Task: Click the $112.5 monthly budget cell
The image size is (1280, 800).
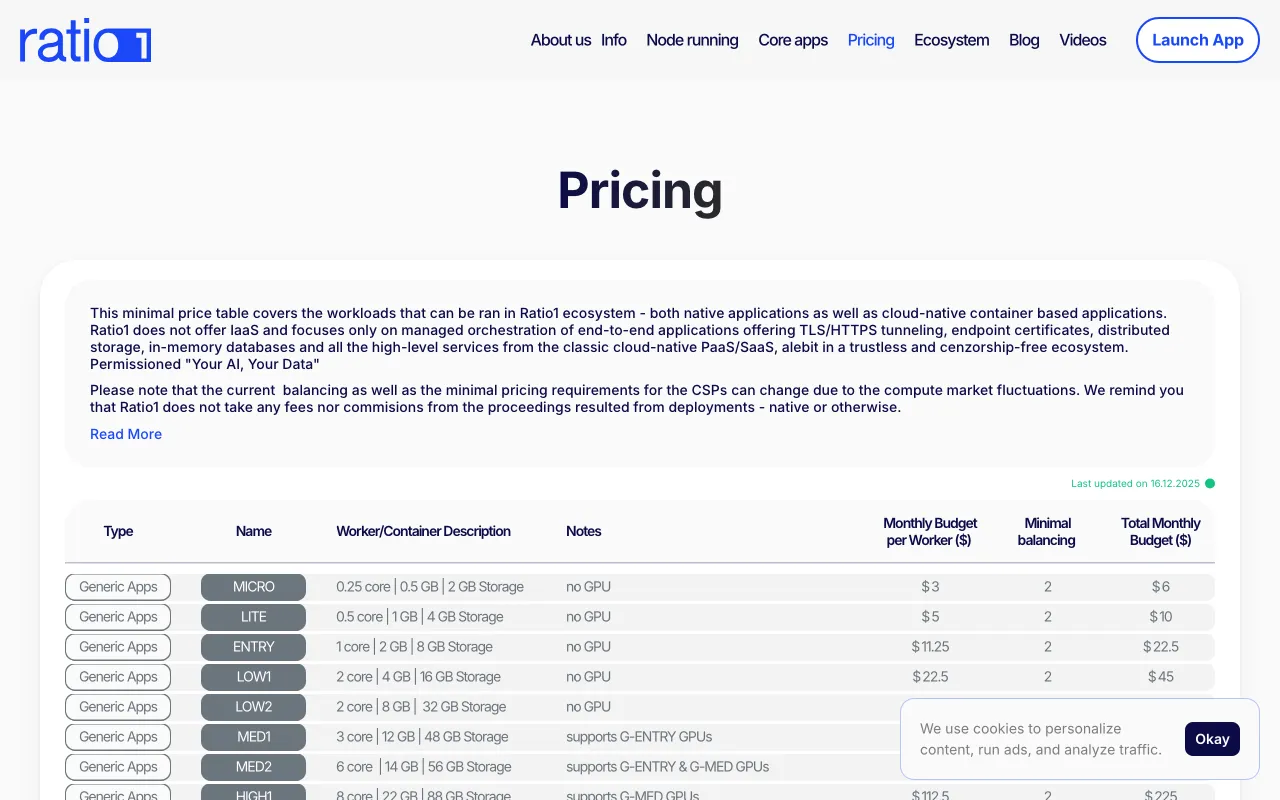Action: pos(930,796)
